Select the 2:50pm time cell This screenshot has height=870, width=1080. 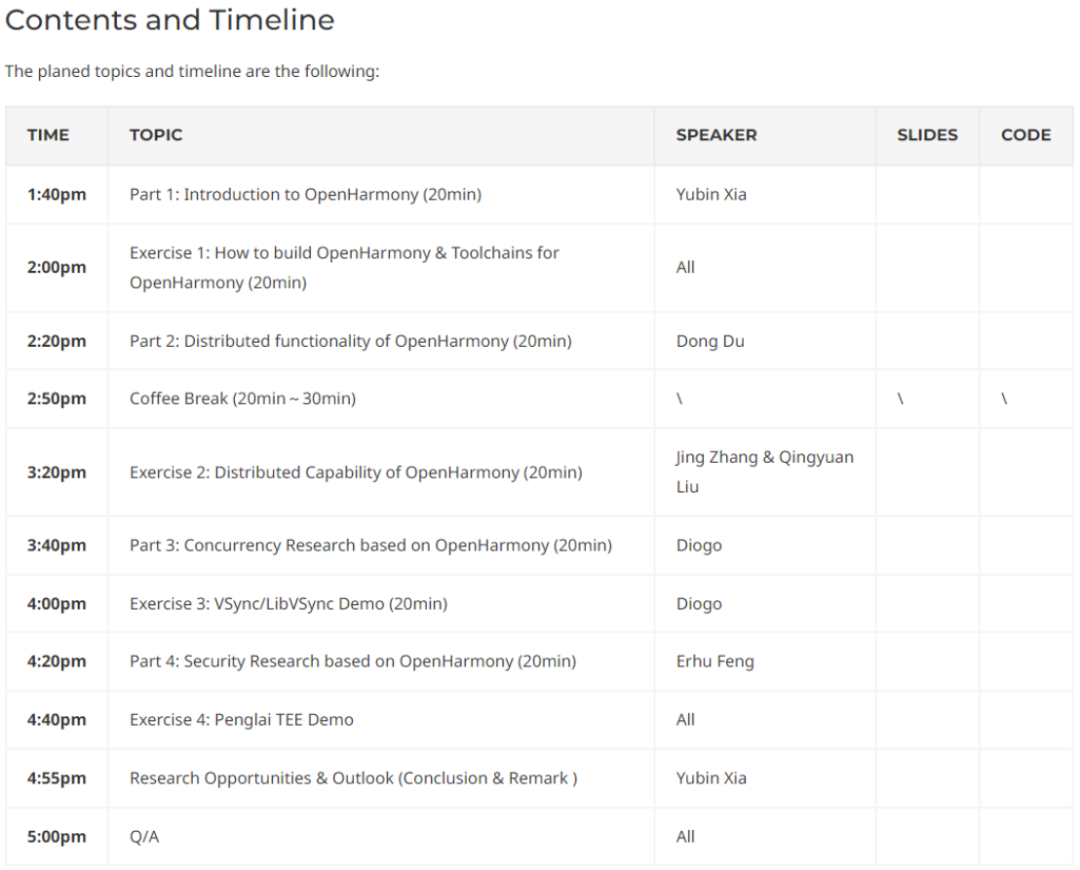[56, 398]
